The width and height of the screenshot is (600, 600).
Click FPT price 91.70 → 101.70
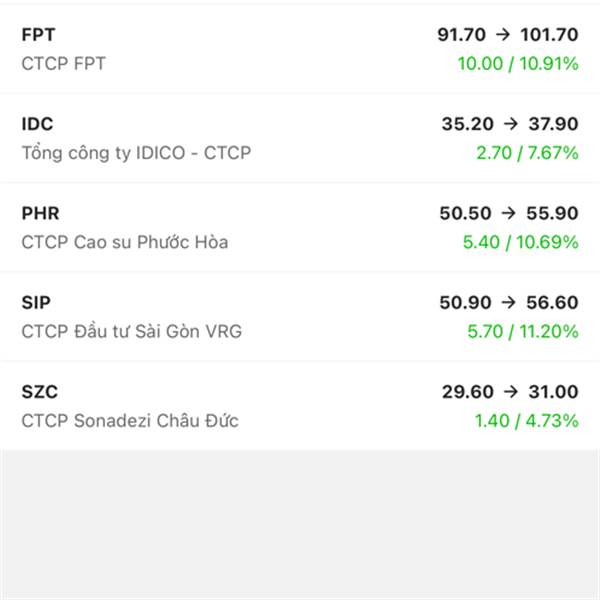pyautogui.click(x=507, y=35)
